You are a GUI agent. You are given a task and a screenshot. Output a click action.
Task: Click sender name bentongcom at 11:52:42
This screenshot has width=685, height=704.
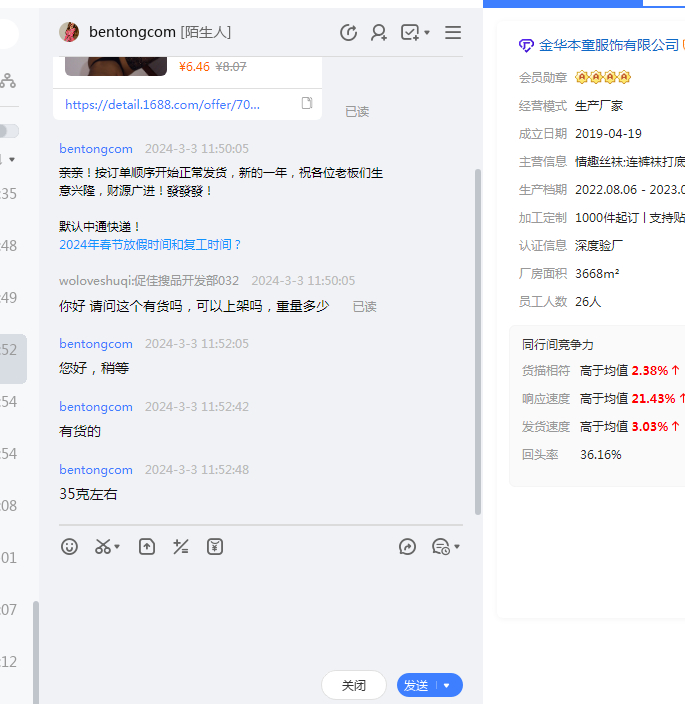(96, 406)
